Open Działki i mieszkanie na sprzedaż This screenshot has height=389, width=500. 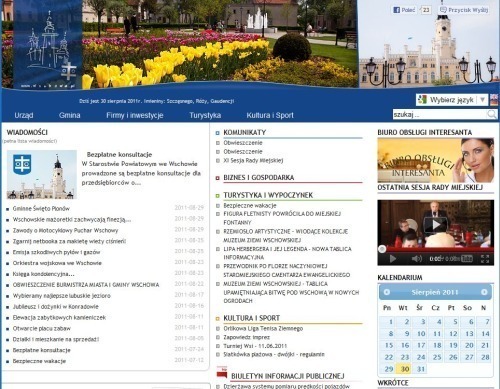[x=56, y=339]
